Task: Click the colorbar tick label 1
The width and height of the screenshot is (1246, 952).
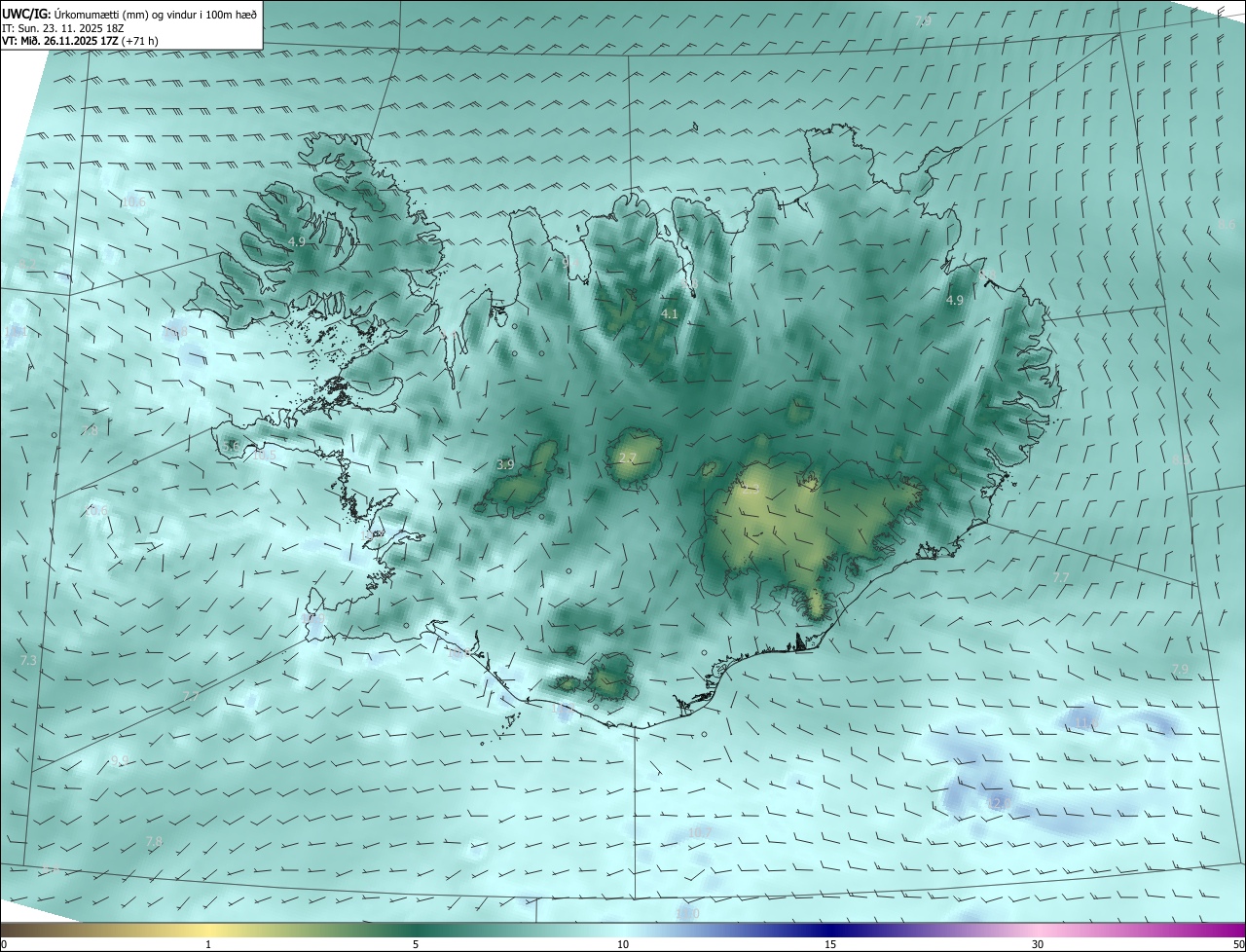Action: coord(208,944)
